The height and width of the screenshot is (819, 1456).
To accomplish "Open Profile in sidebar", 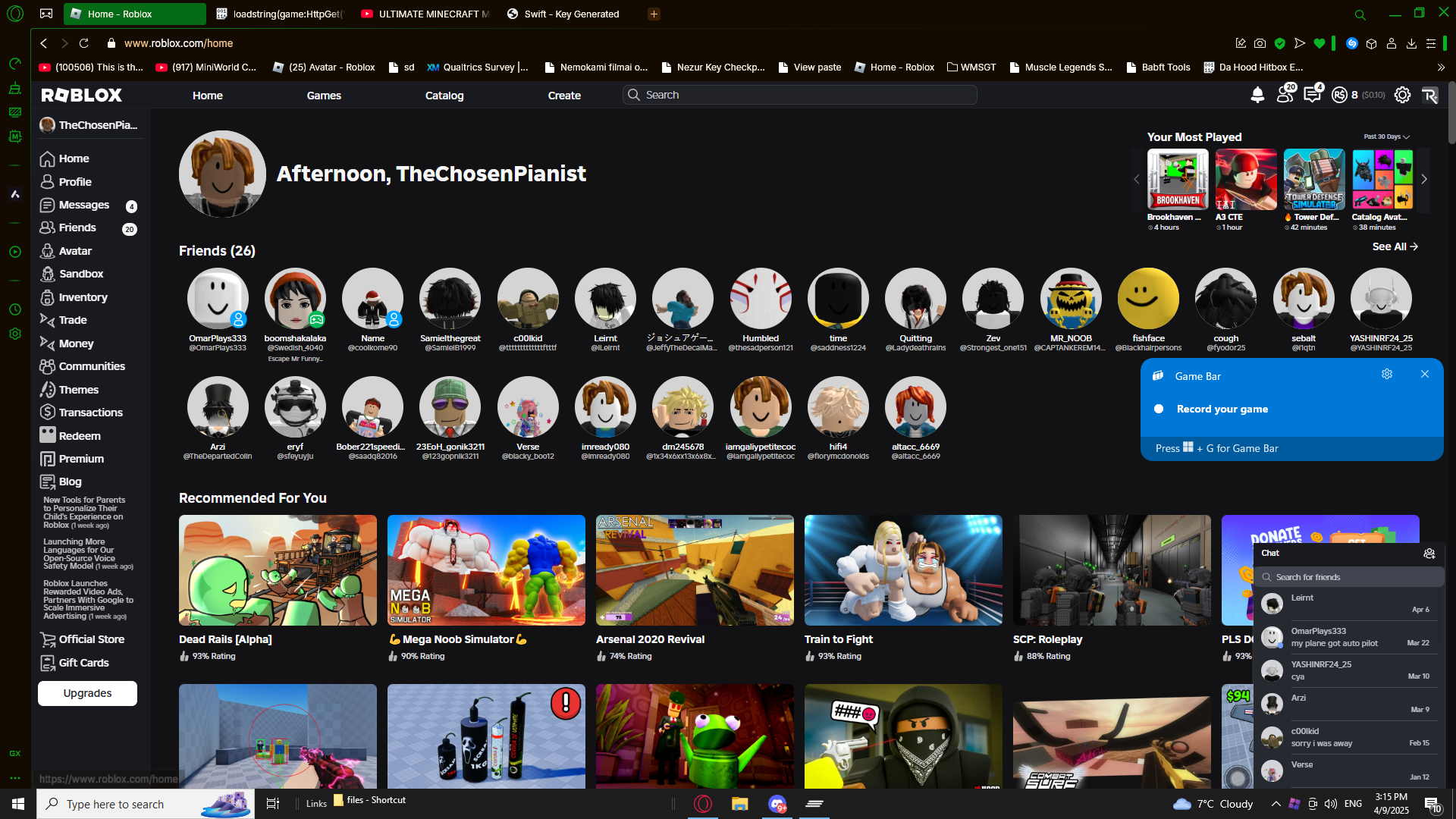I will pos(66,182).
